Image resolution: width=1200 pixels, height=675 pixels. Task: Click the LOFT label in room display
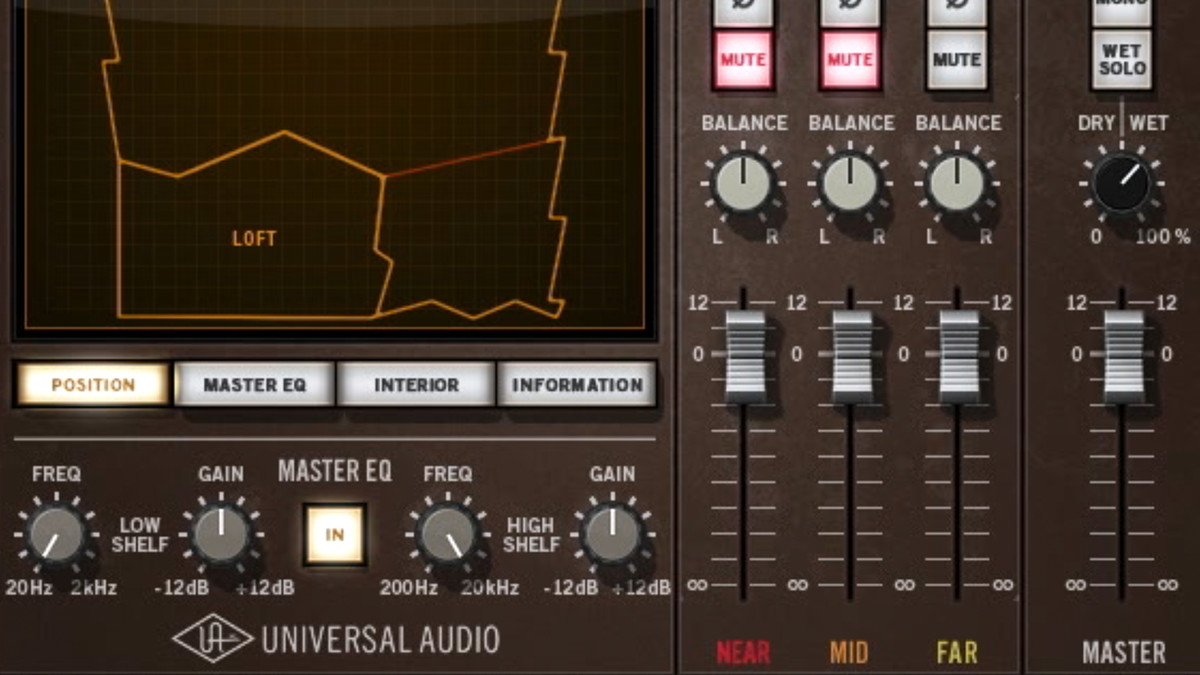coord(254,239)
